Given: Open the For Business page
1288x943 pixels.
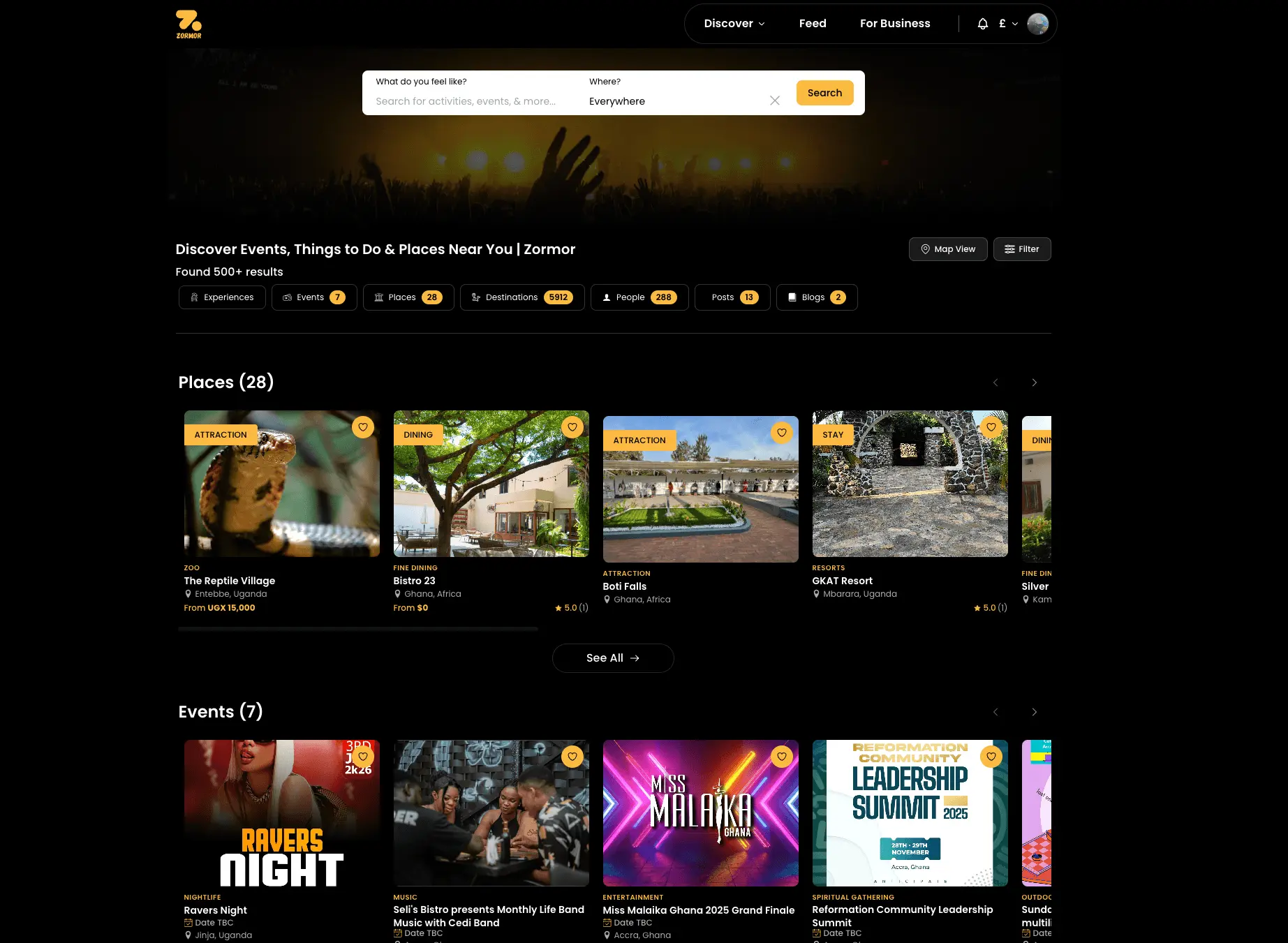Looking at the screenshot, I should point(895,24).
